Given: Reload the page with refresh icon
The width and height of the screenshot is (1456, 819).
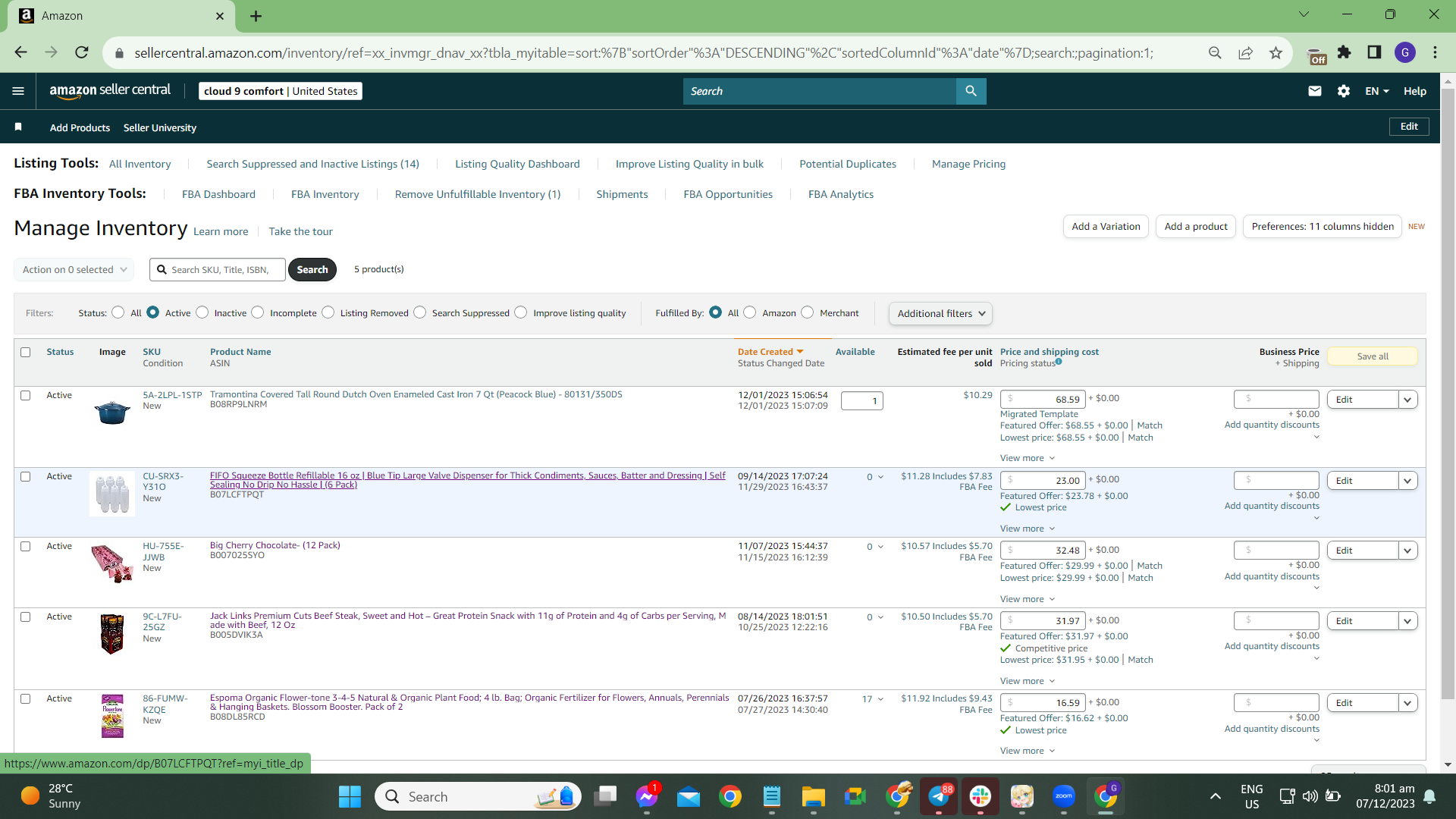Looking at the screenshot, I should pos(82,52).
